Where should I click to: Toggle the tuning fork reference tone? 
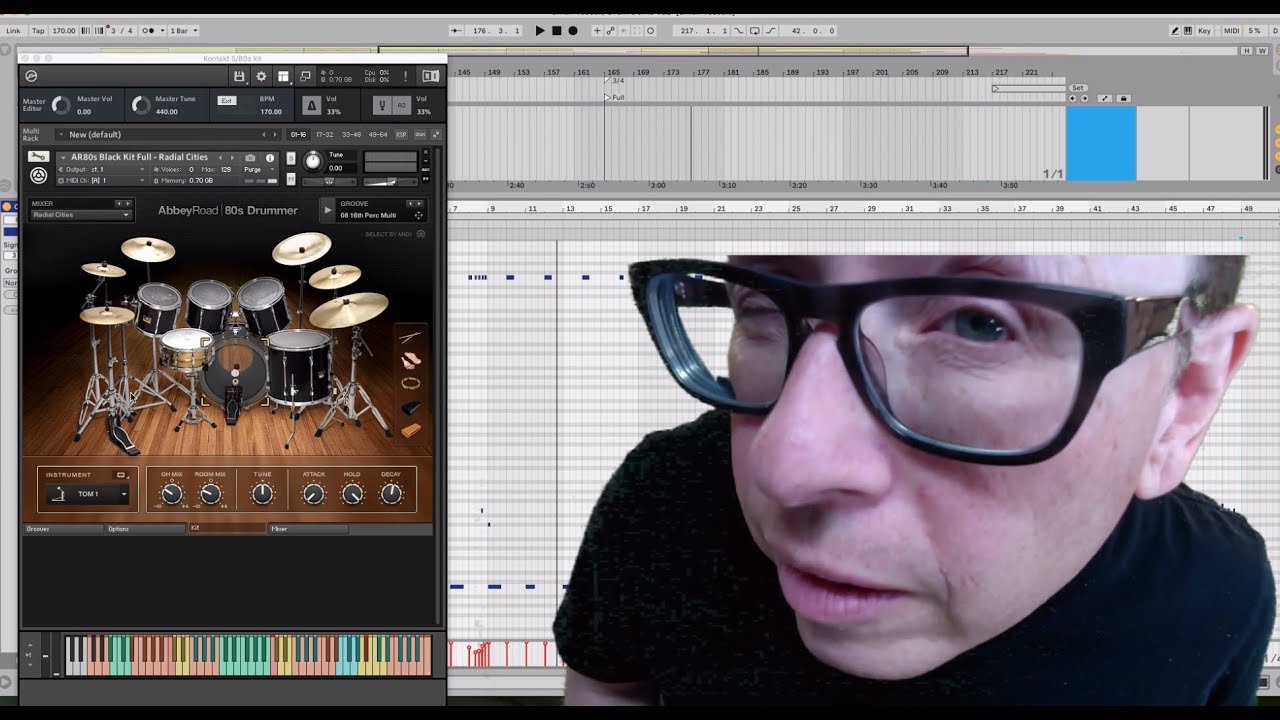pyautogui.click(x=381, y=104)
